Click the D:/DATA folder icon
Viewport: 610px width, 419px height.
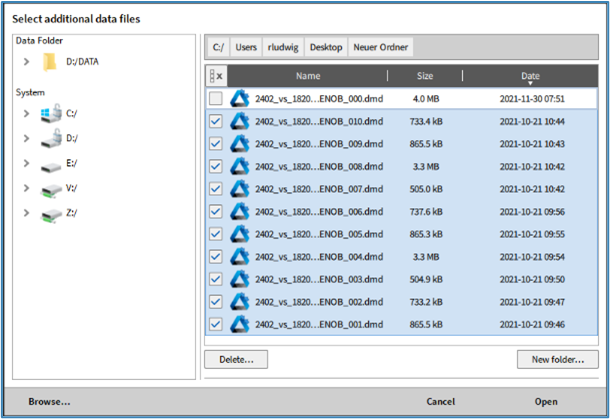pyautogui.click(x=51, y=62)
